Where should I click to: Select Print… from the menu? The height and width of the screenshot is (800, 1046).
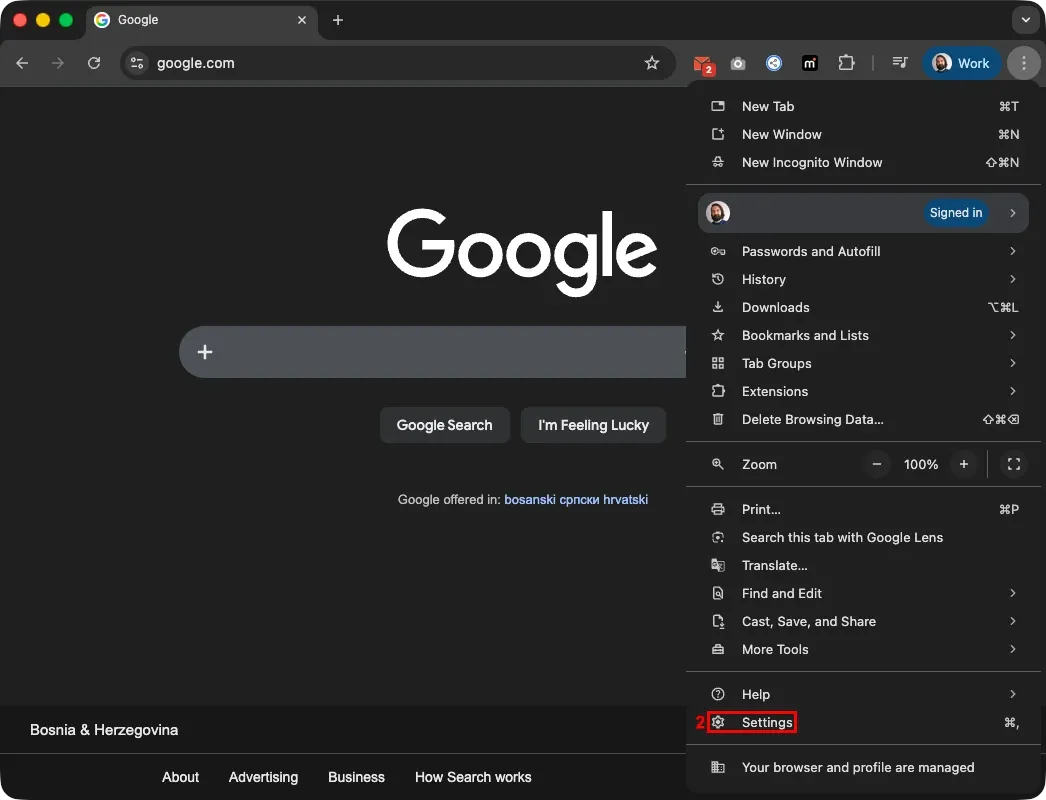863,510
